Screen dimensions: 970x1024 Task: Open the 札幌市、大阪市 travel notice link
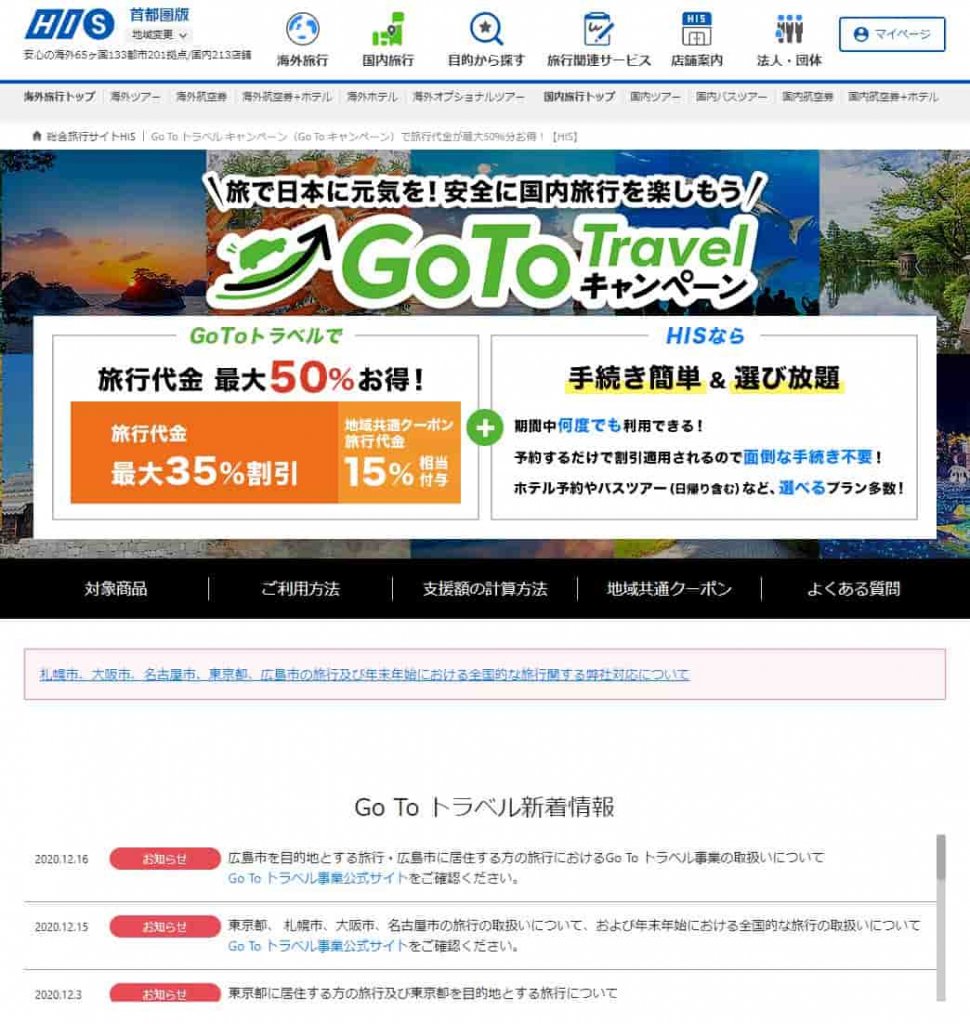pyautogui.click(x=364, y=674)
